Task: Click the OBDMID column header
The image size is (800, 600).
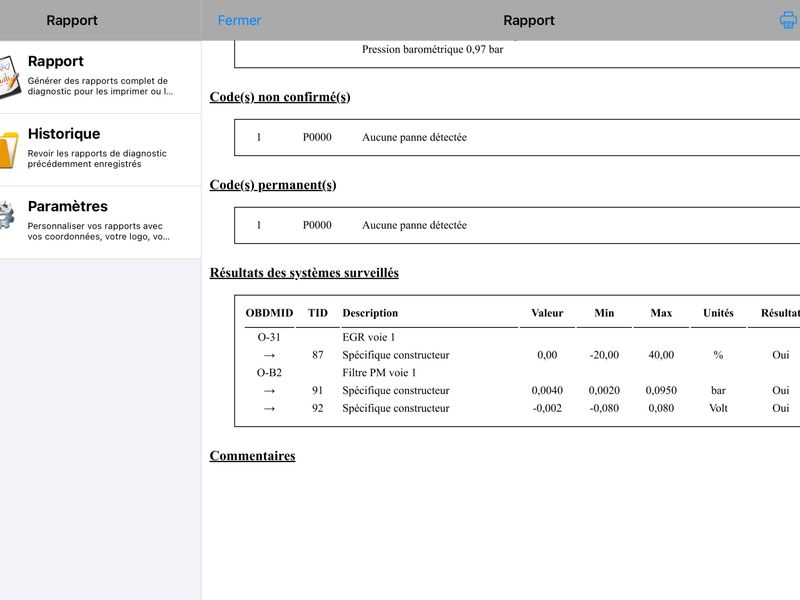Action: coord(269,313)
